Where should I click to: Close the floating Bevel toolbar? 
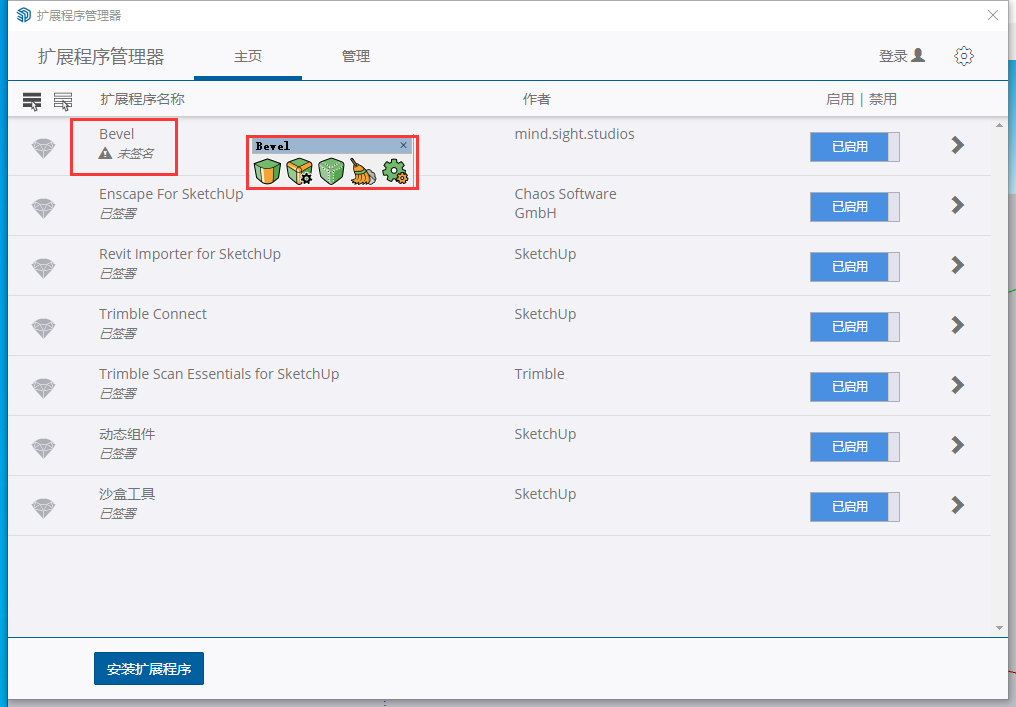click(403, 145)
